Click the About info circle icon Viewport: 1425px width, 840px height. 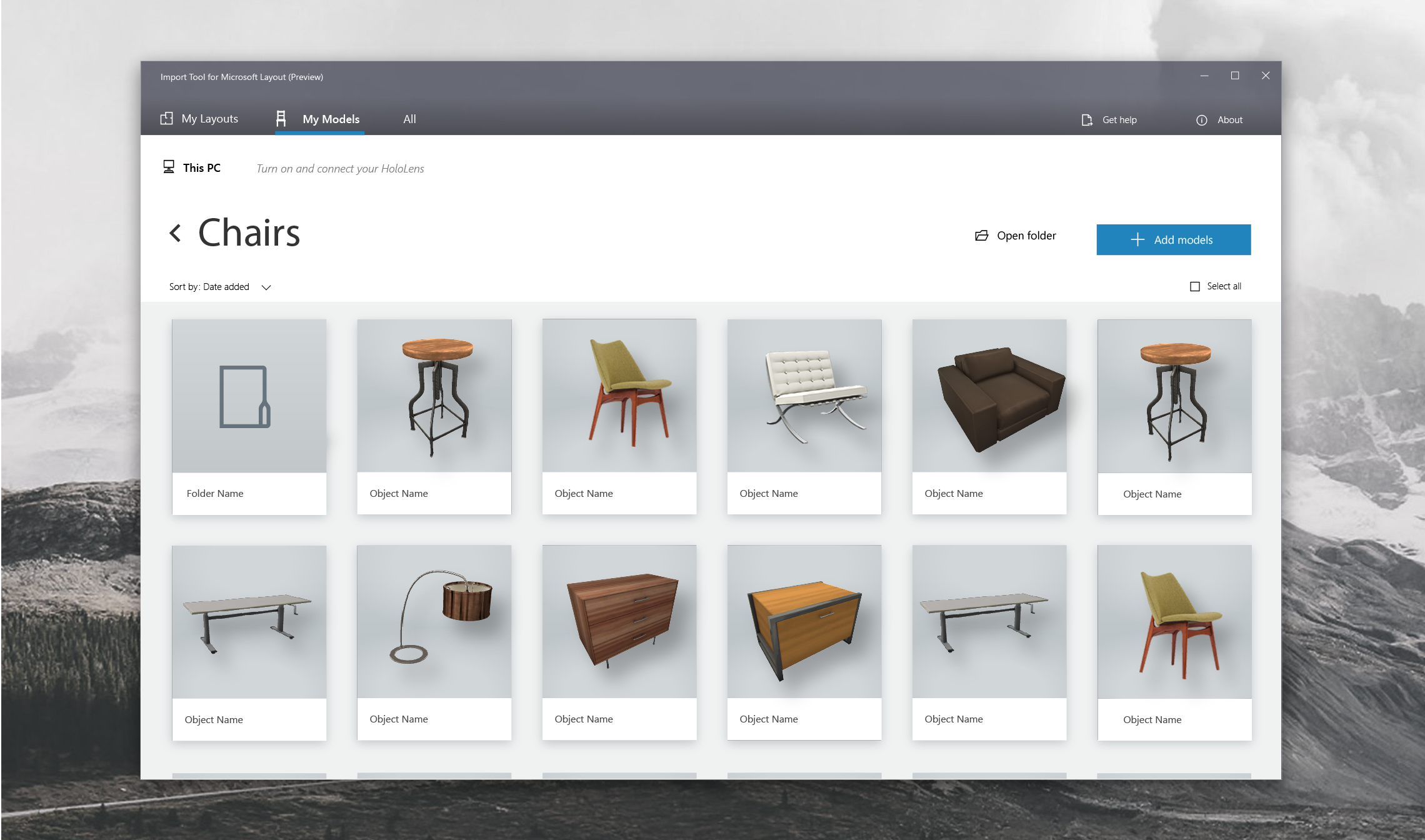click(1201, 120)
